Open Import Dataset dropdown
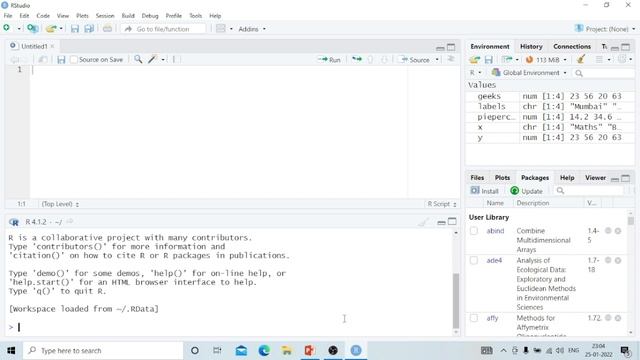640x360 pixels. click(x=510, y=60)
